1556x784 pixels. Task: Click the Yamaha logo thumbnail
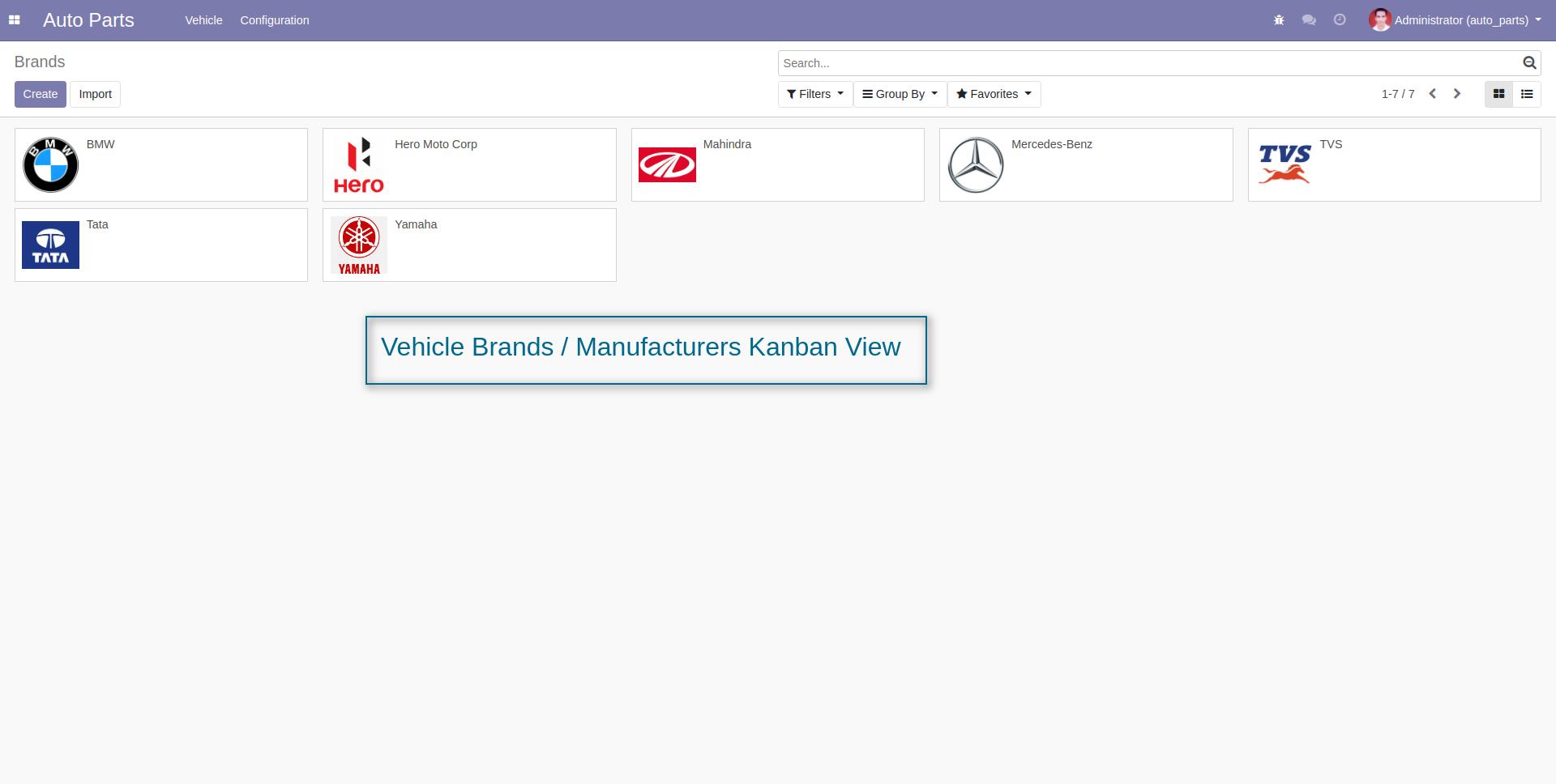point(359,245)
